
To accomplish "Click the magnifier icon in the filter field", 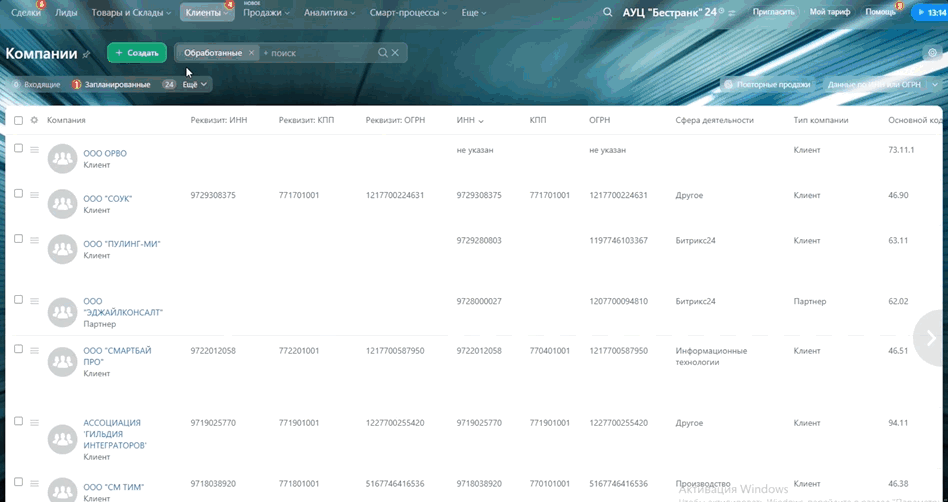I will click(x=382, y=53).
